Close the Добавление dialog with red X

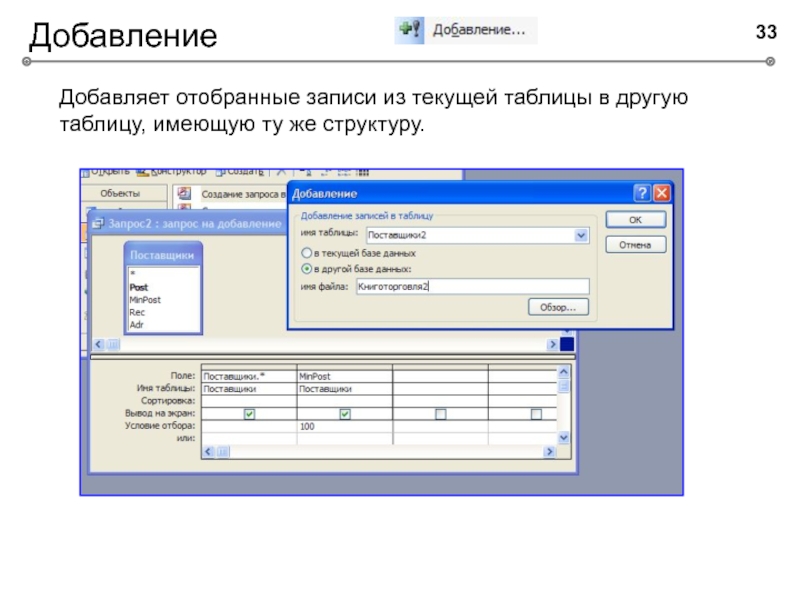coord(661,193)
